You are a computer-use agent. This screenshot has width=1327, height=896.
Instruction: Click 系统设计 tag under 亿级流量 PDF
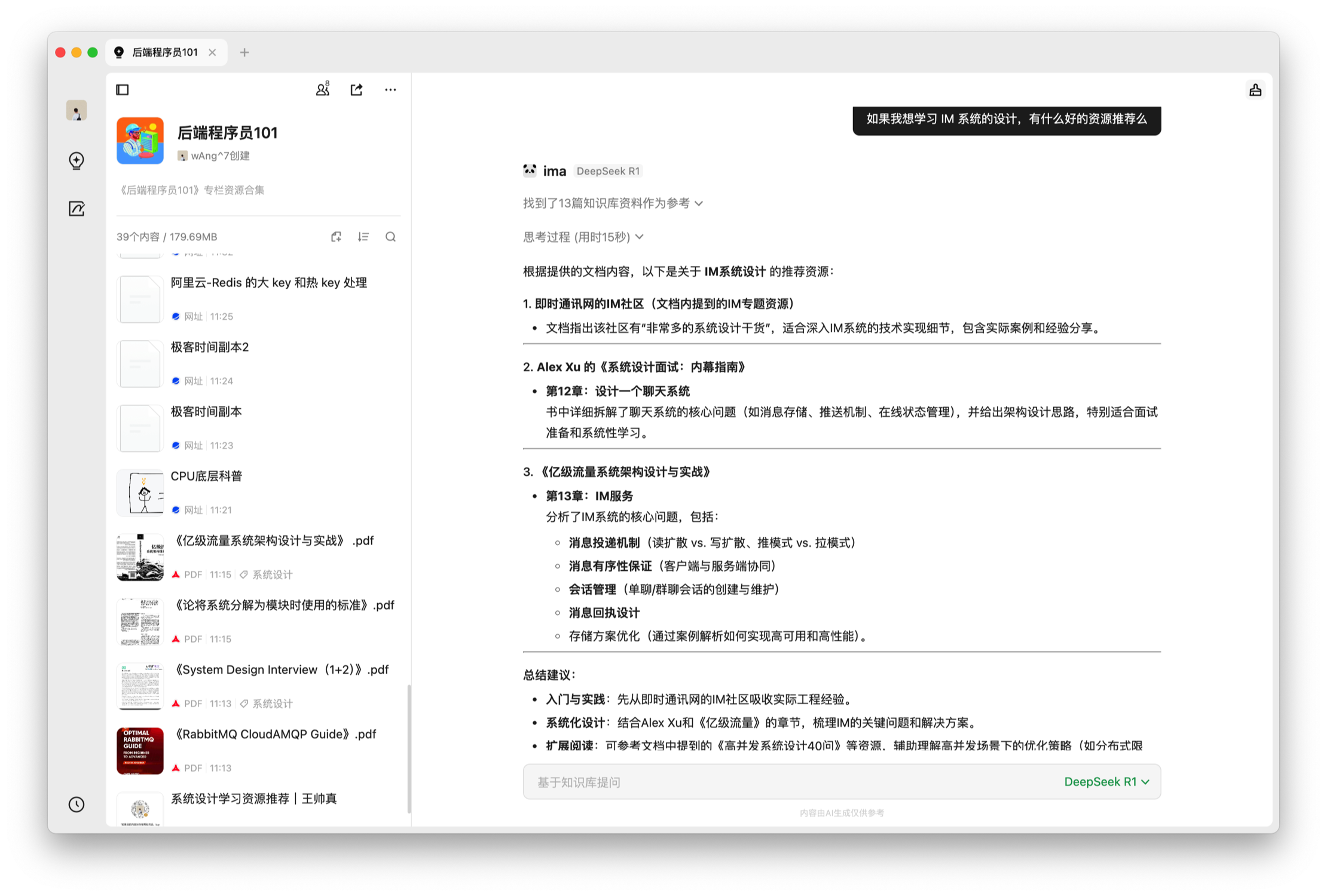[267, 574]
